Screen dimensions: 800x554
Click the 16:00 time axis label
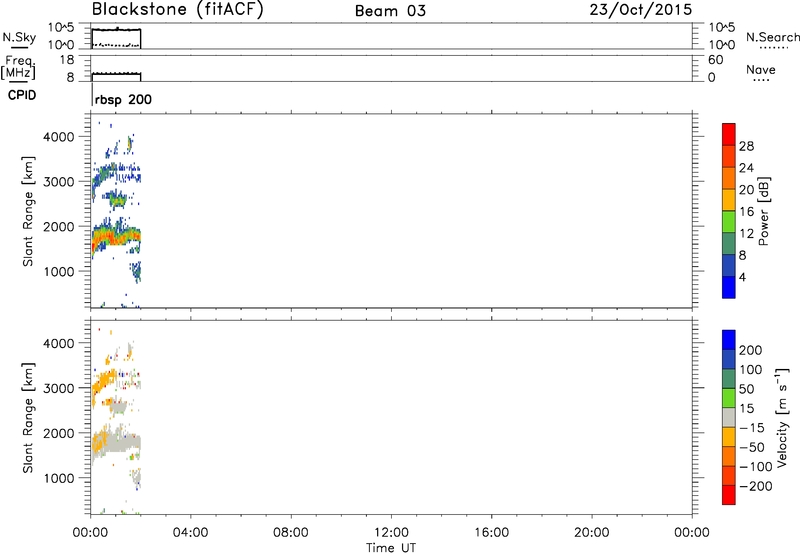[x=491, y=533]
